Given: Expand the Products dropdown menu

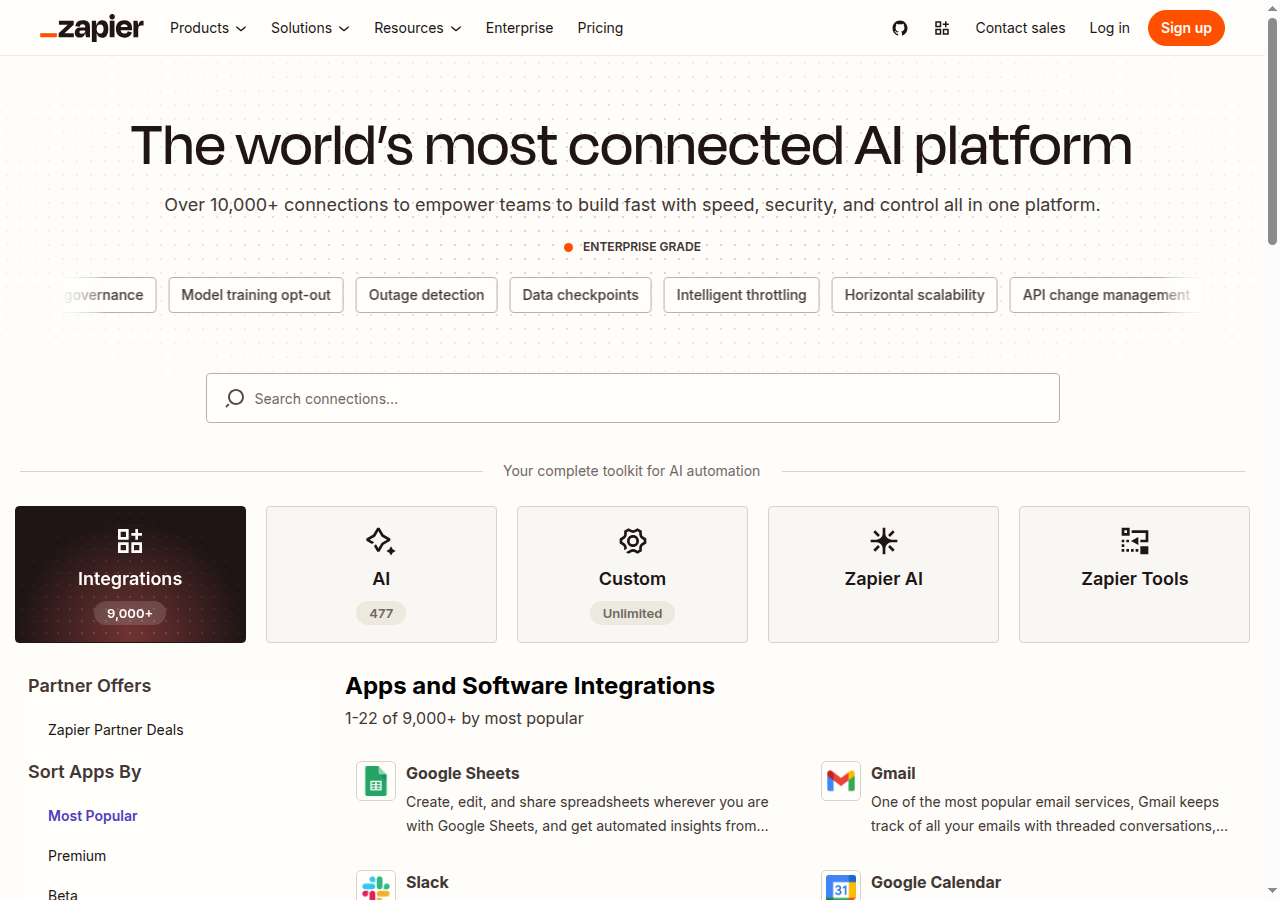Looking at the screenshot, I should tap(208, 28).
